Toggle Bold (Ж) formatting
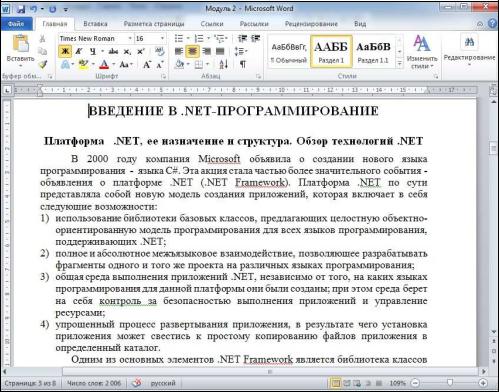 click(65, 51)
